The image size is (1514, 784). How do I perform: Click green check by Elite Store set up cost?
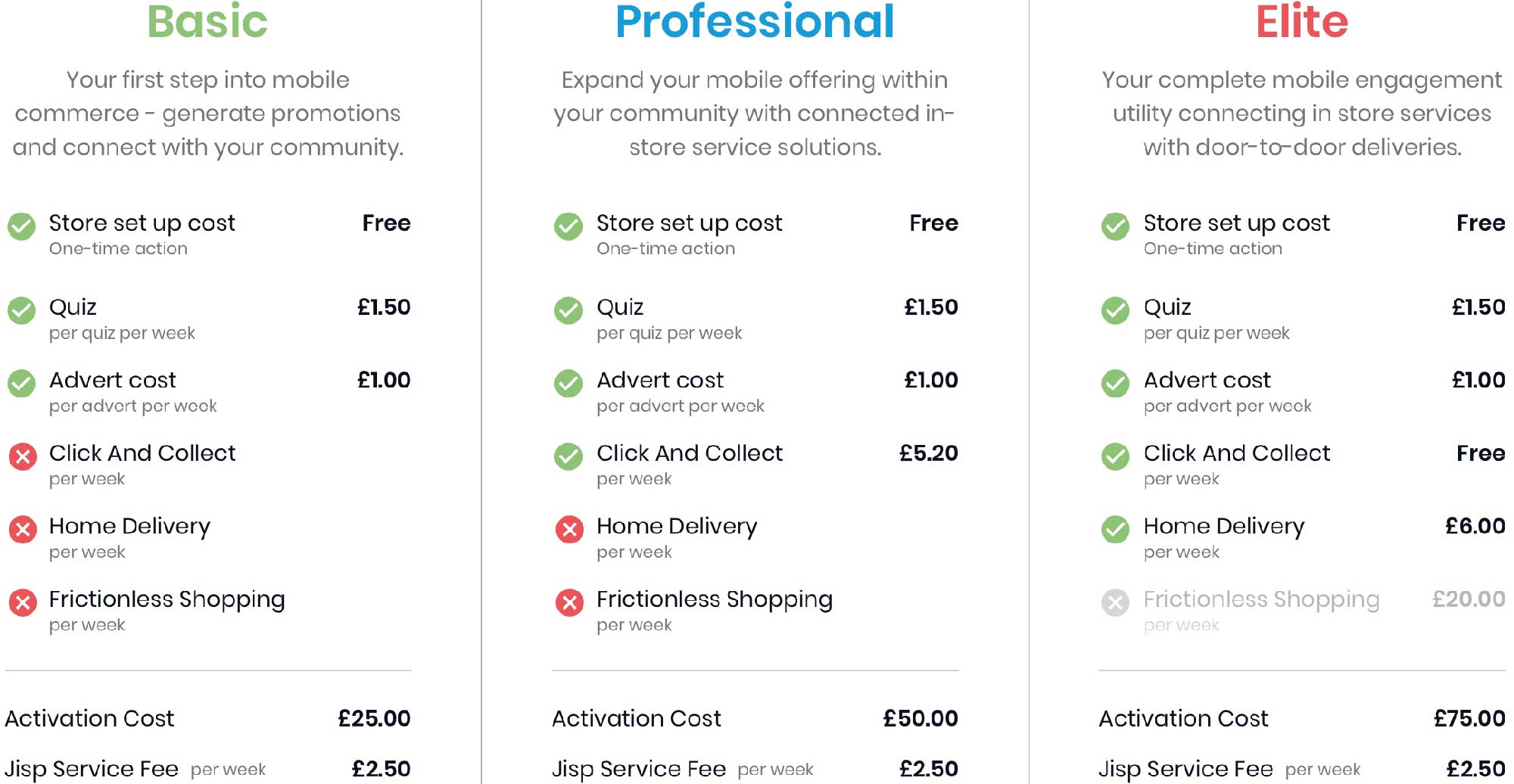coord(1116,226)
